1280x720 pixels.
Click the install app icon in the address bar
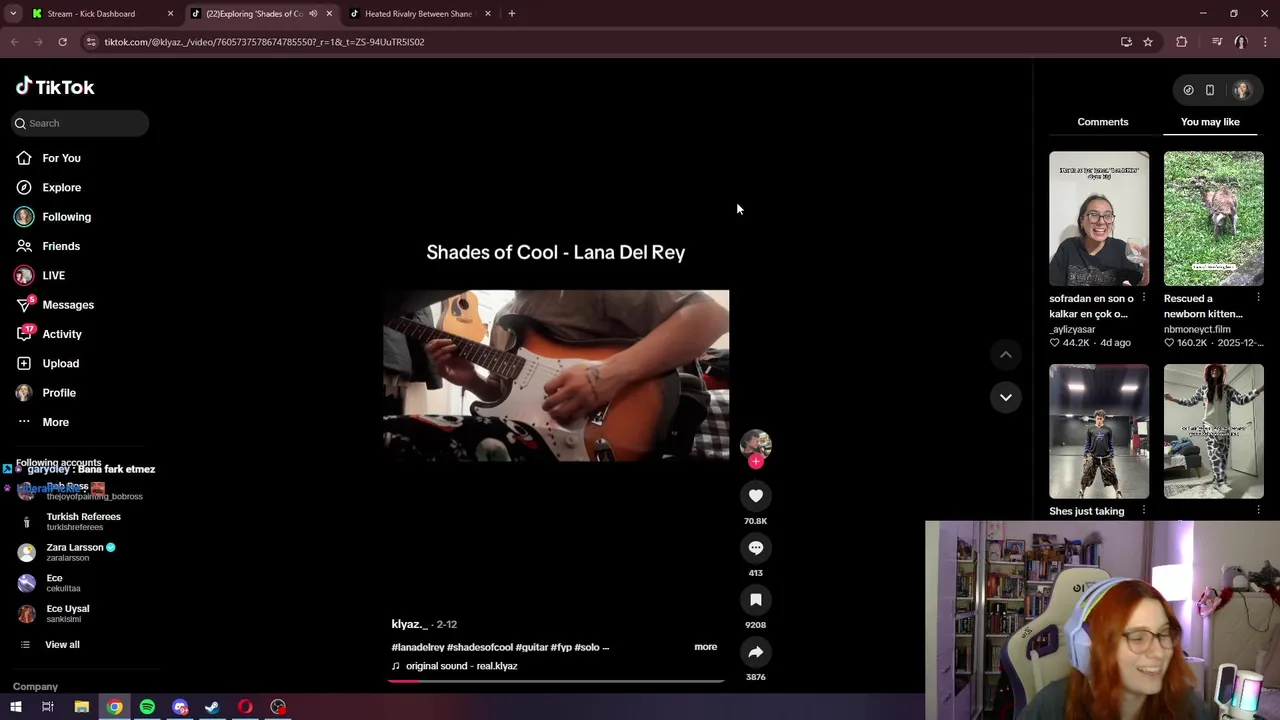coord(1126,42)
